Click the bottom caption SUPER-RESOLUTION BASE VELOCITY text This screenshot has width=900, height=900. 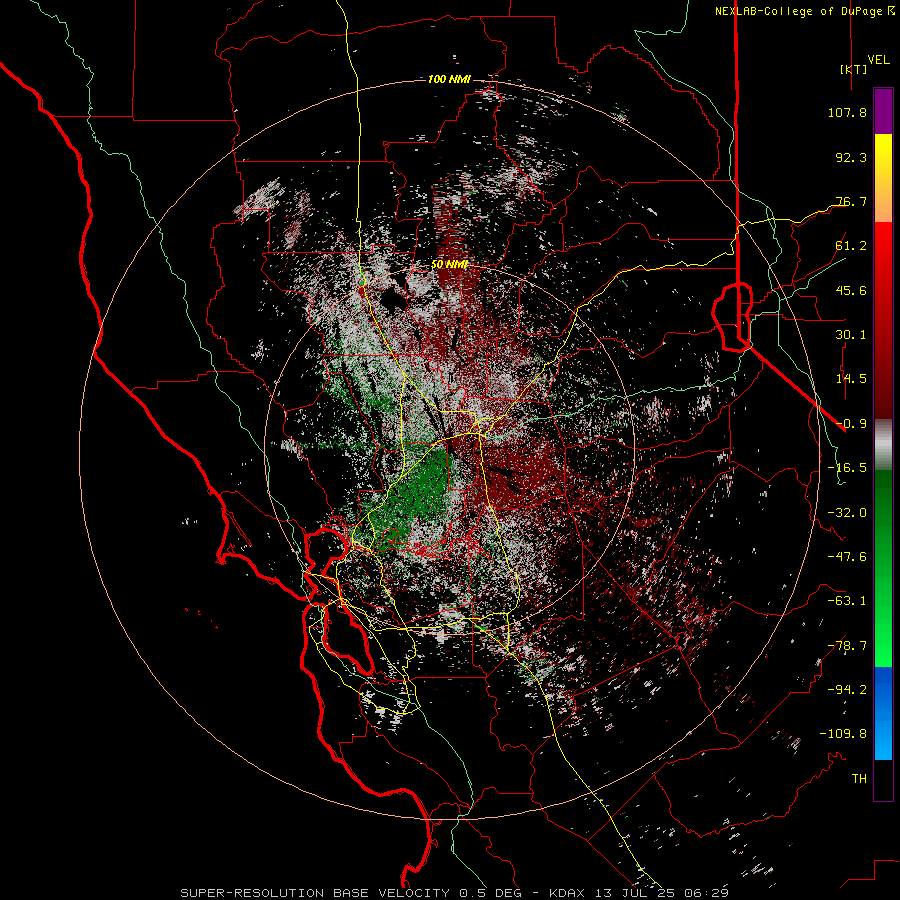[317, 893]
